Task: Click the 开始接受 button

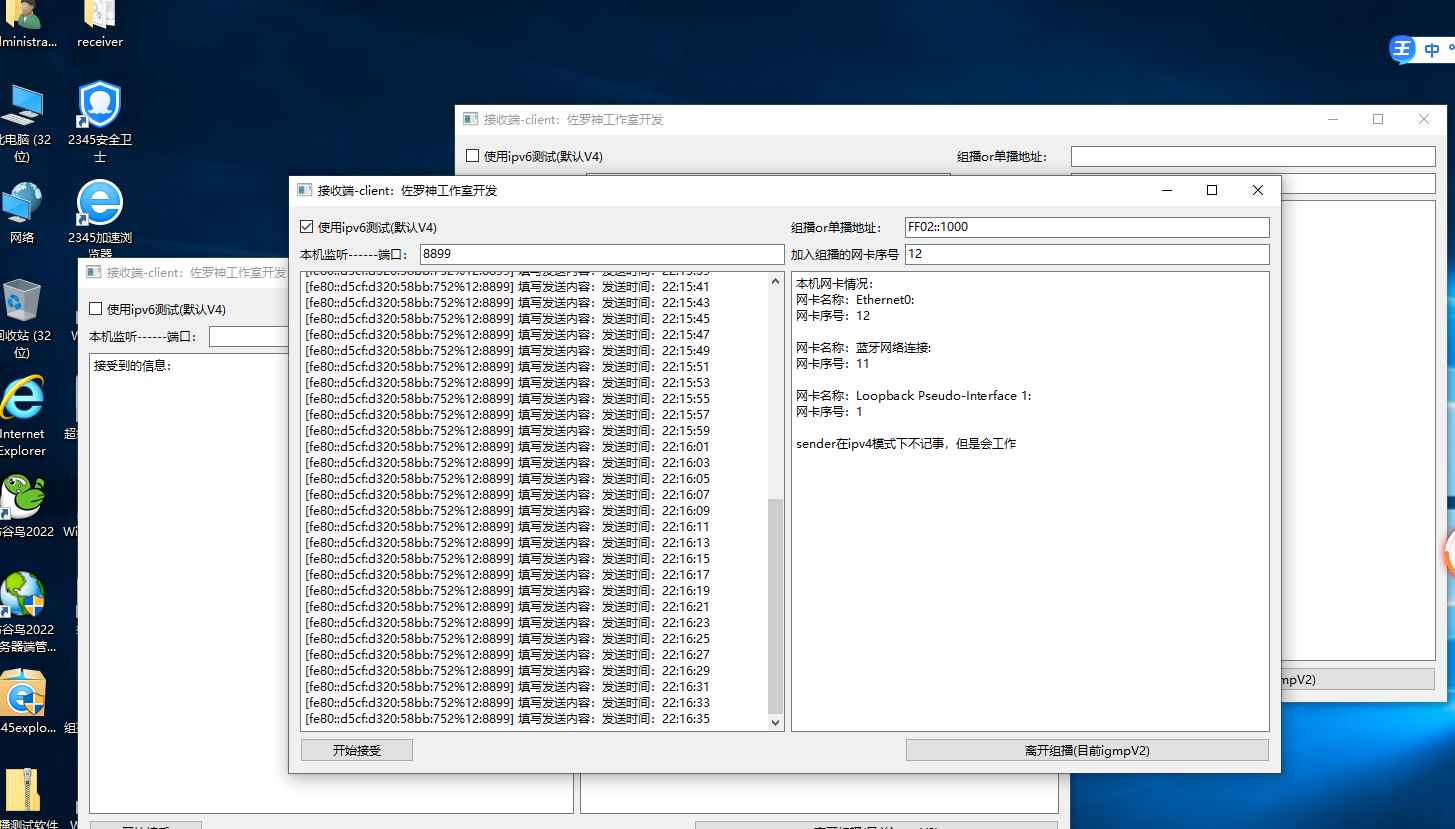Action: 356,750
